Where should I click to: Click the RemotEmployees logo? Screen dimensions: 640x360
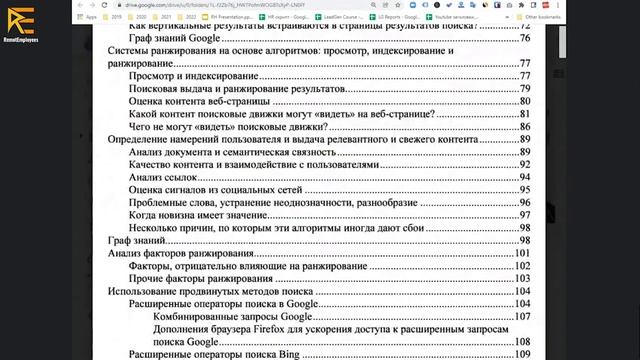[x=21, y=24]
